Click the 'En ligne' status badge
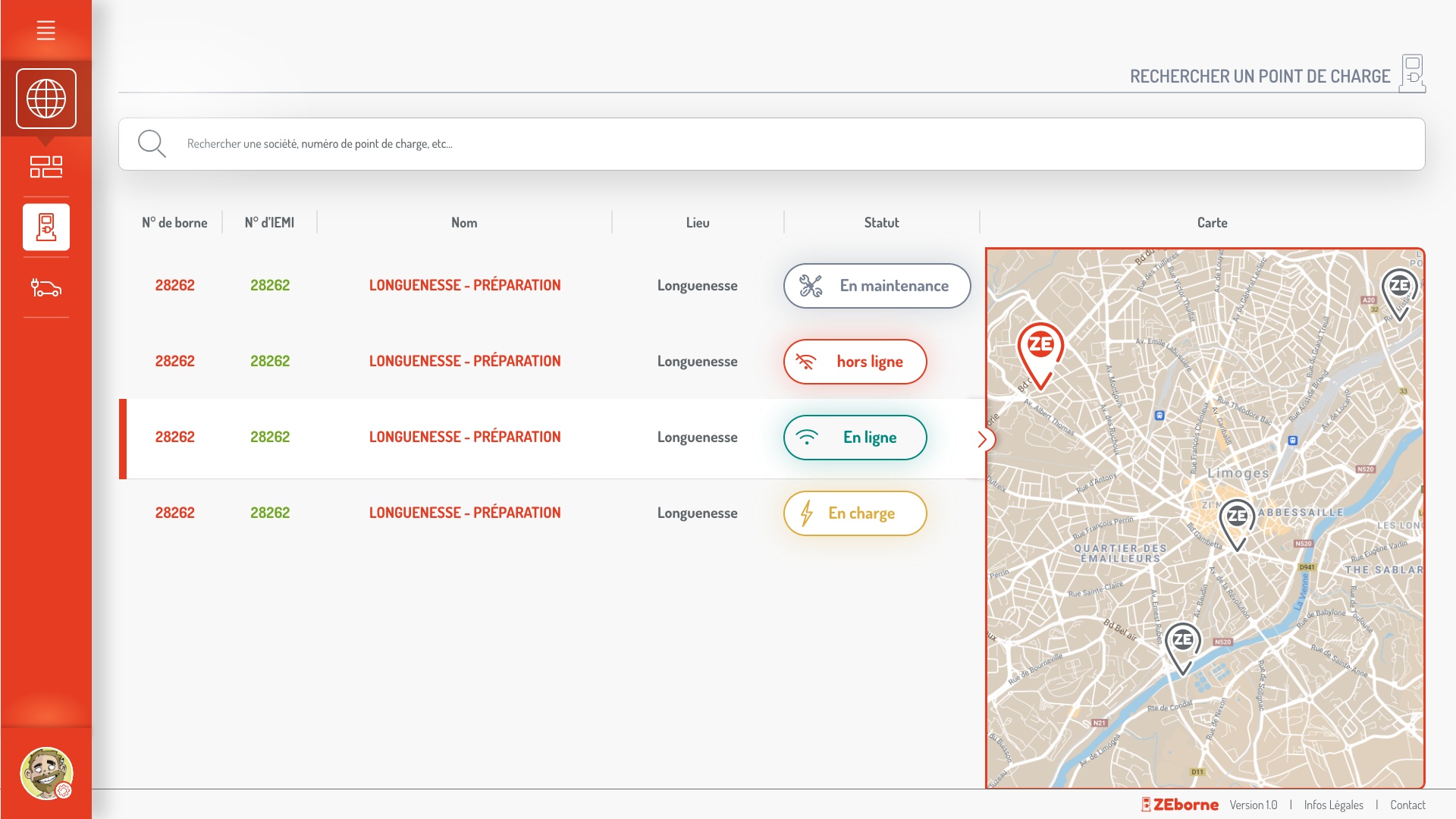The image size is (1456, 819). [855, 438]
